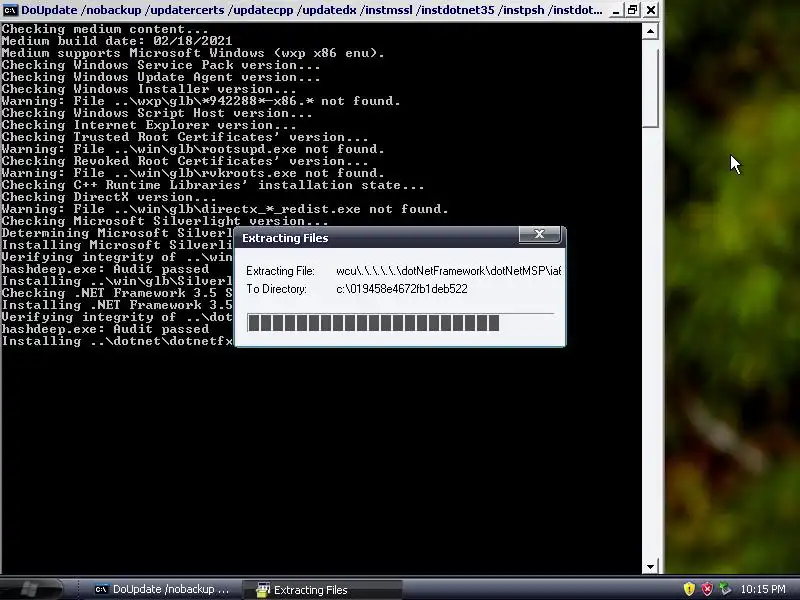Click the console scrollbar up arrow
The image size is (800, 600).
[650, 31]
